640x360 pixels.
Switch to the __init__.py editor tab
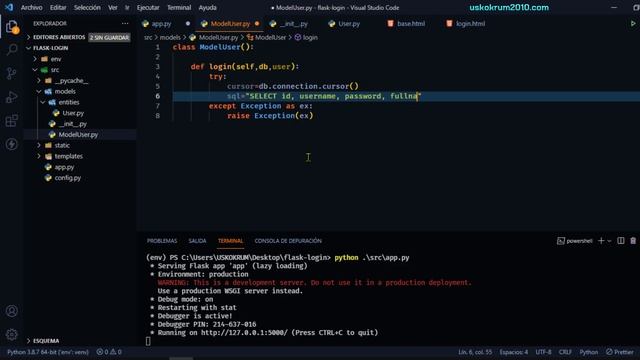pyautogui.click(x=293, y=24)
